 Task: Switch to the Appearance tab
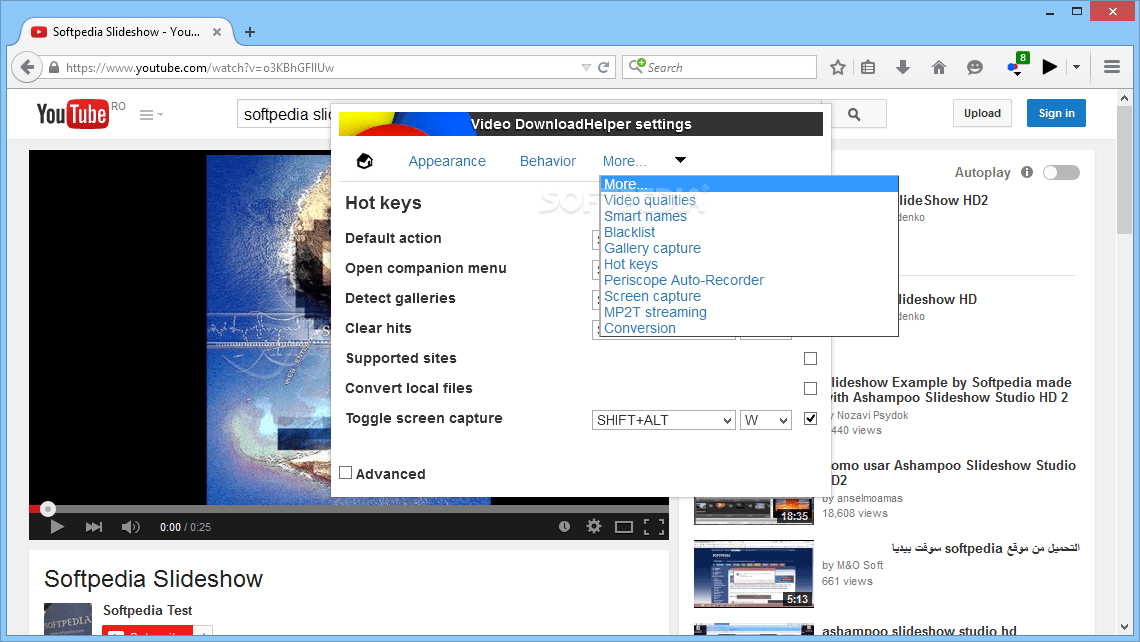point(447,160)
